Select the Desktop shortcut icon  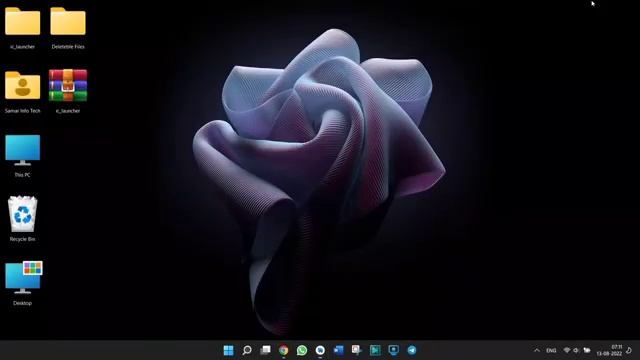point(23,278)
